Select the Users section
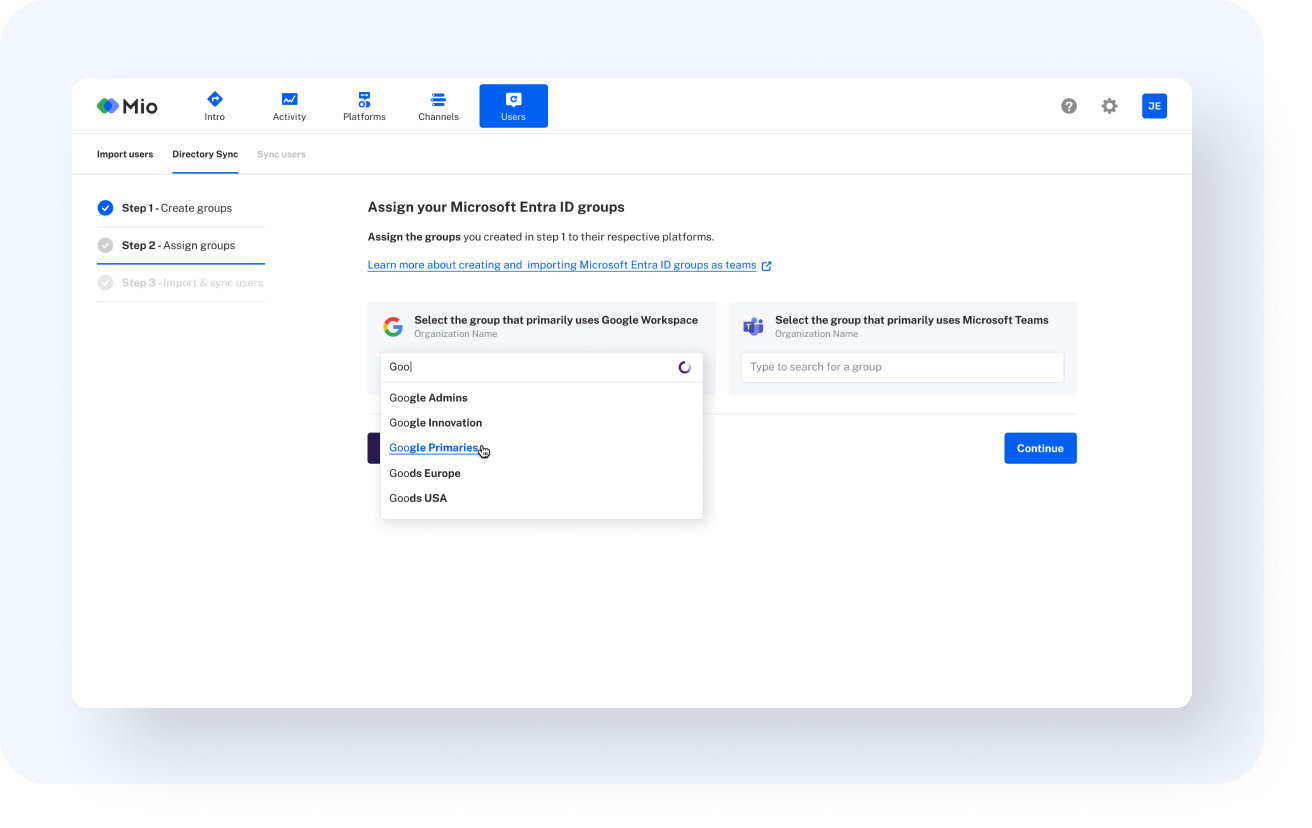Screen dimensions: 1312x828 click(513, 106)
